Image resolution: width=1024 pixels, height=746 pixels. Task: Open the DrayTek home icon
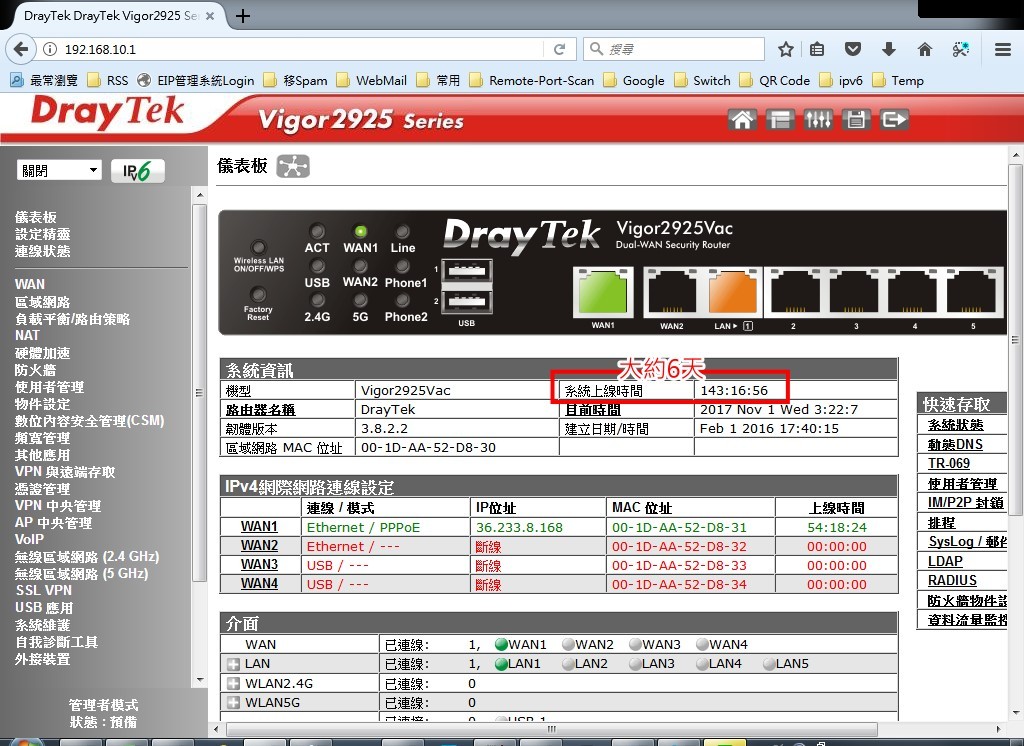(x=743, y=120)
